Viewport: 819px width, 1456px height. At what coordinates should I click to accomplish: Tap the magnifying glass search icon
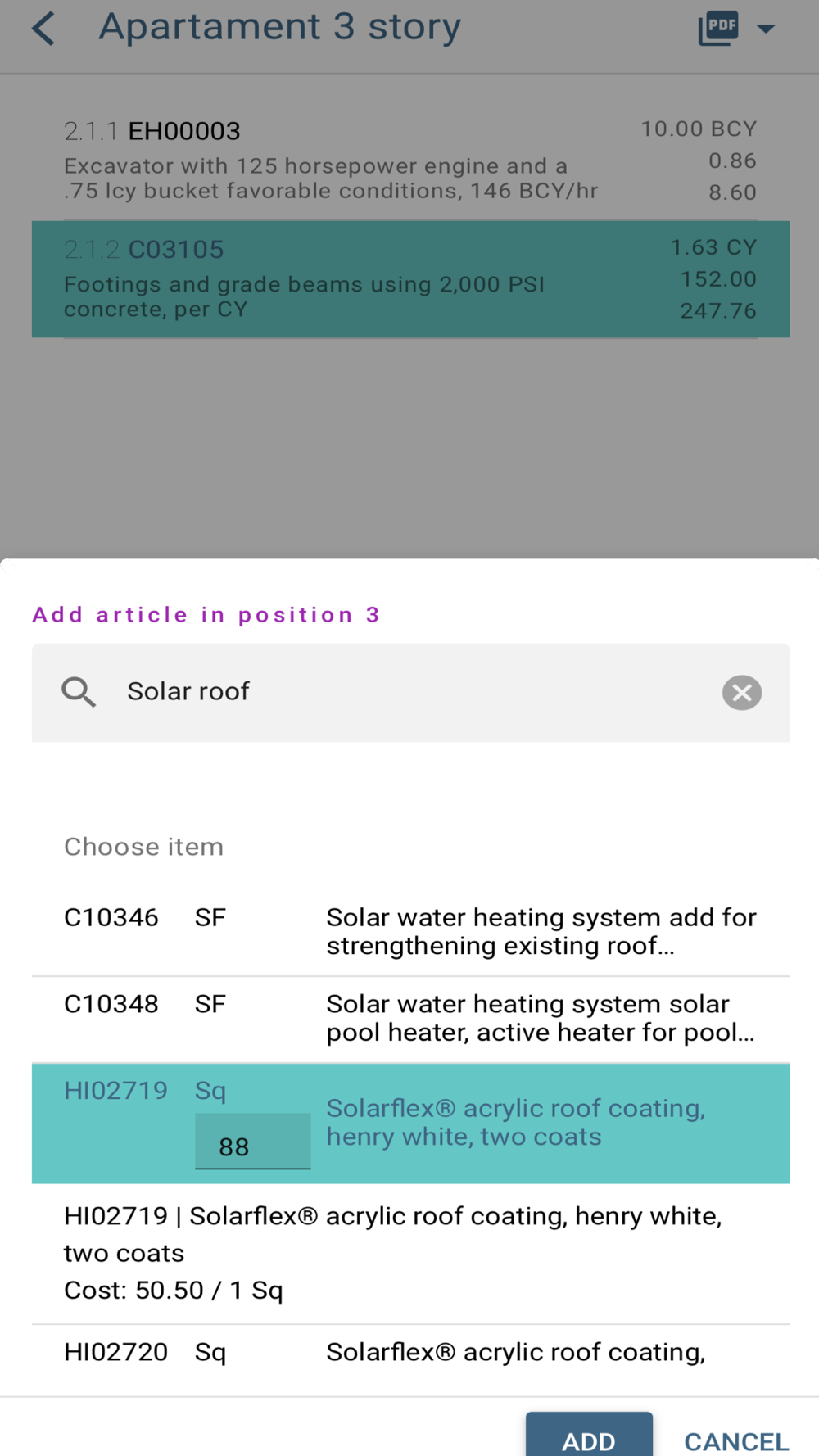coord(79,693)
